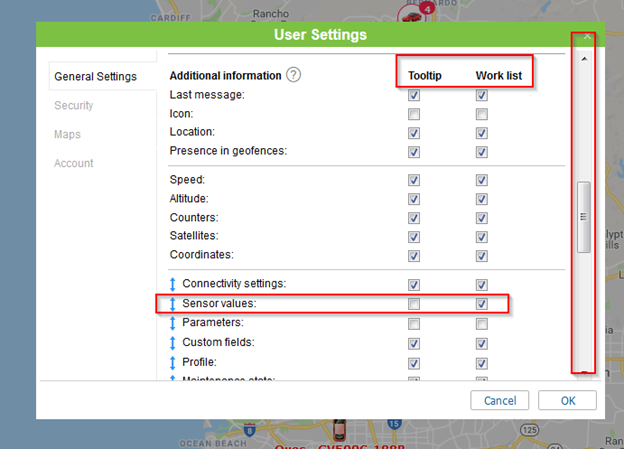Click the Cancel button

click(x=500, y=400)
